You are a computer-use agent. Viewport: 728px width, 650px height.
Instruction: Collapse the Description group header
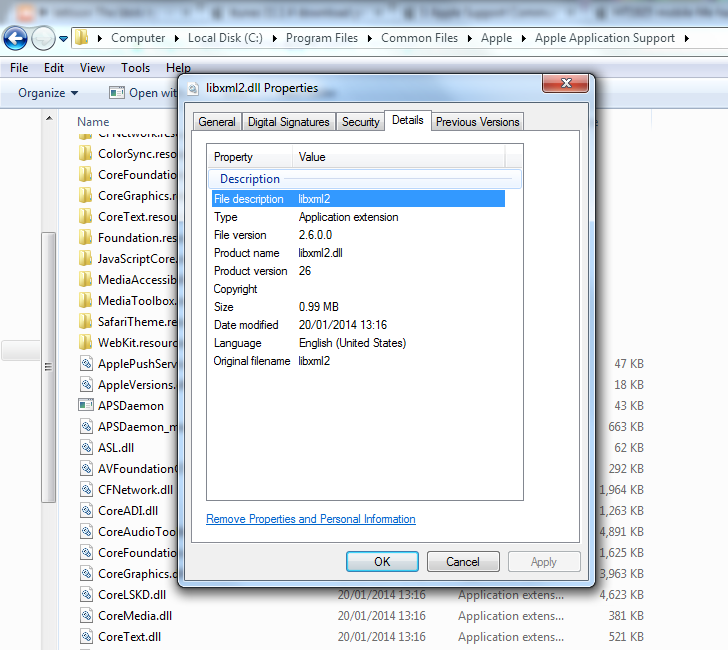point(365,179)
